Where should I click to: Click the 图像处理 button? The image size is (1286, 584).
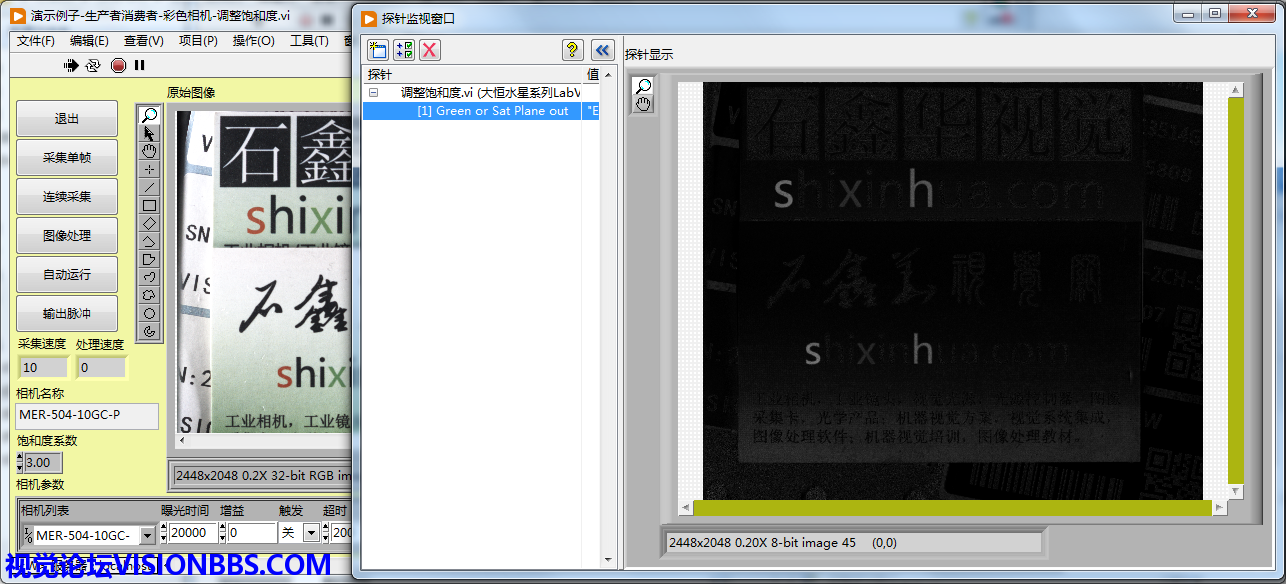(x=66, y=236)
